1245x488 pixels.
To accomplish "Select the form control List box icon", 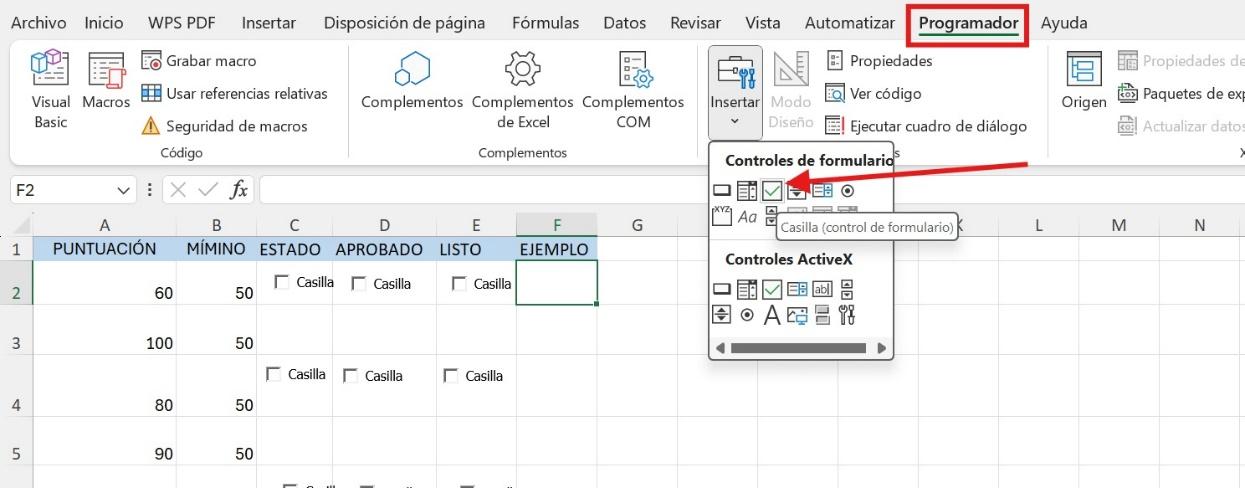I will 823,190.
